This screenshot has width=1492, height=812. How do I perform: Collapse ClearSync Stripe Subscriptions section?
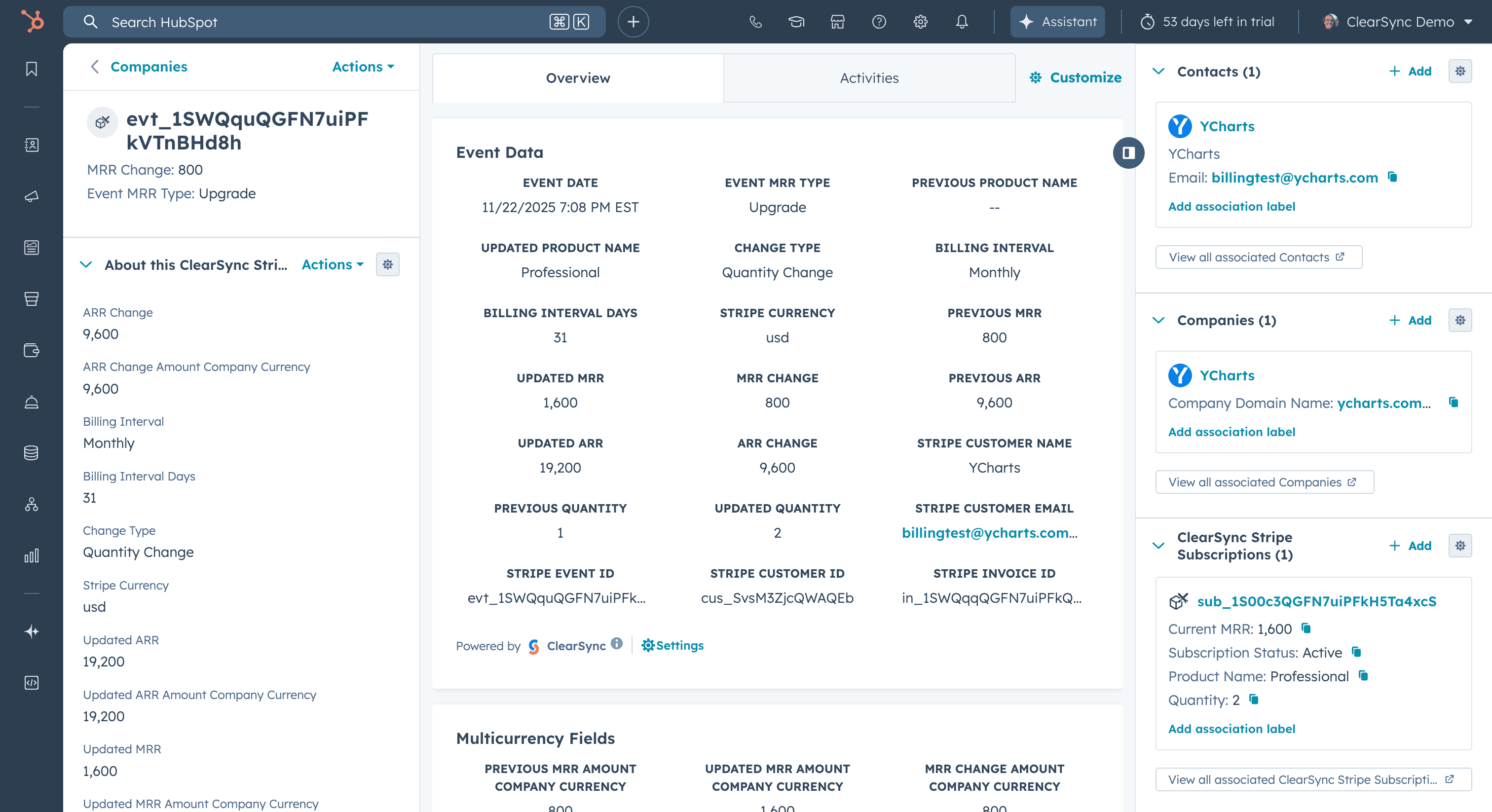[x=1158, y=546]
